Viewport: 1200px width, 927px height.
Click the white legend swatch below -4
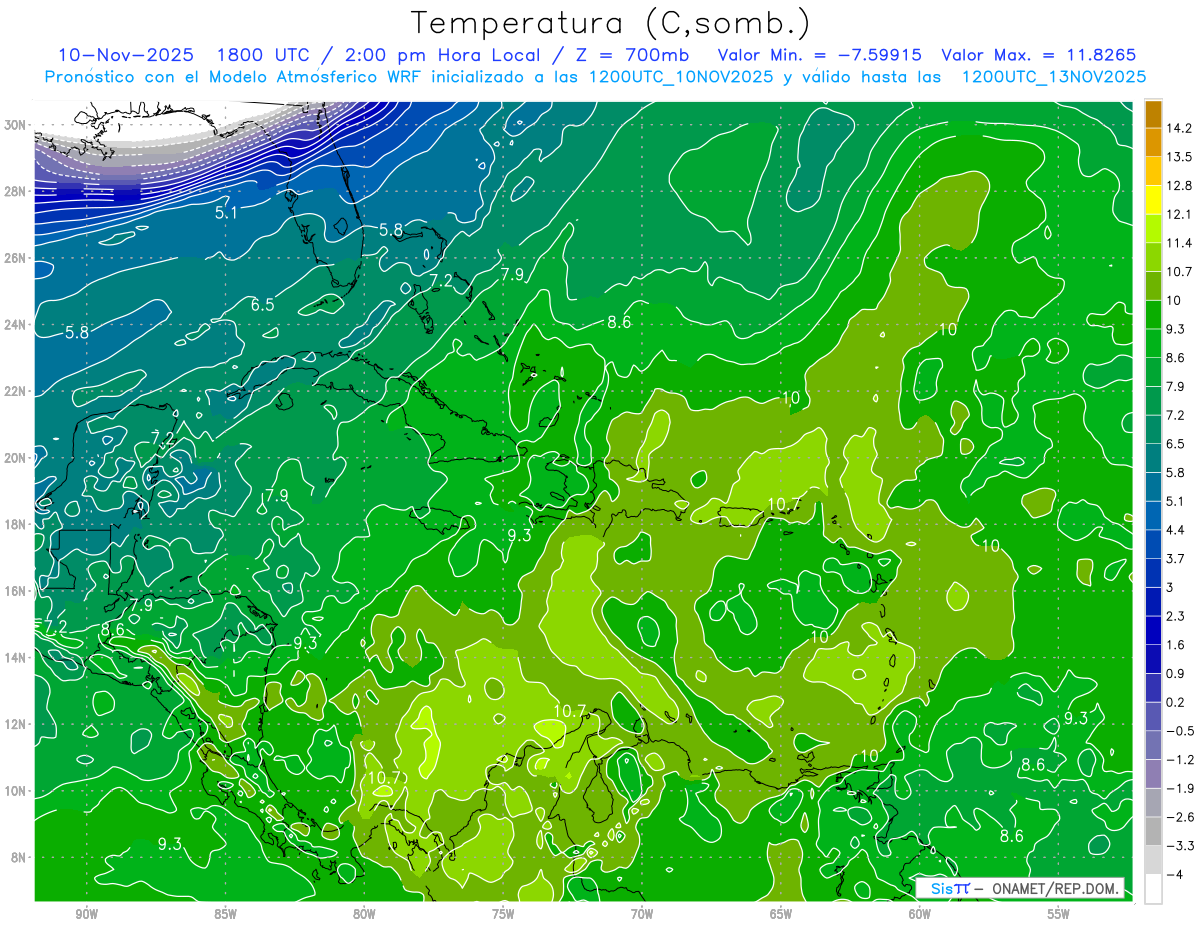(1153, 889)
